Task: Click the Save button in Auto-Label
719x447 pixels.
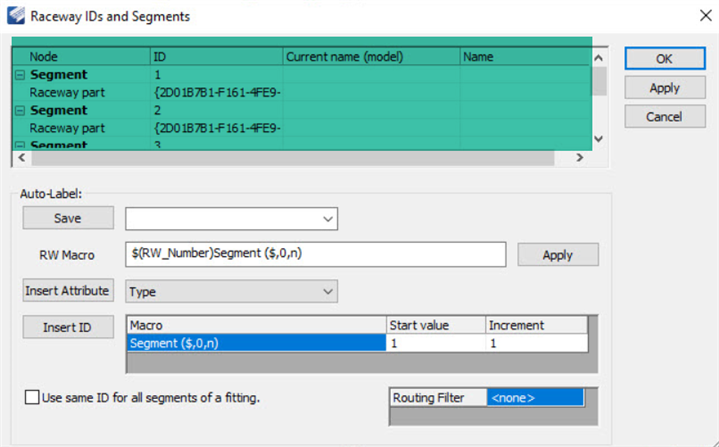Action: [x=68, y=218]
